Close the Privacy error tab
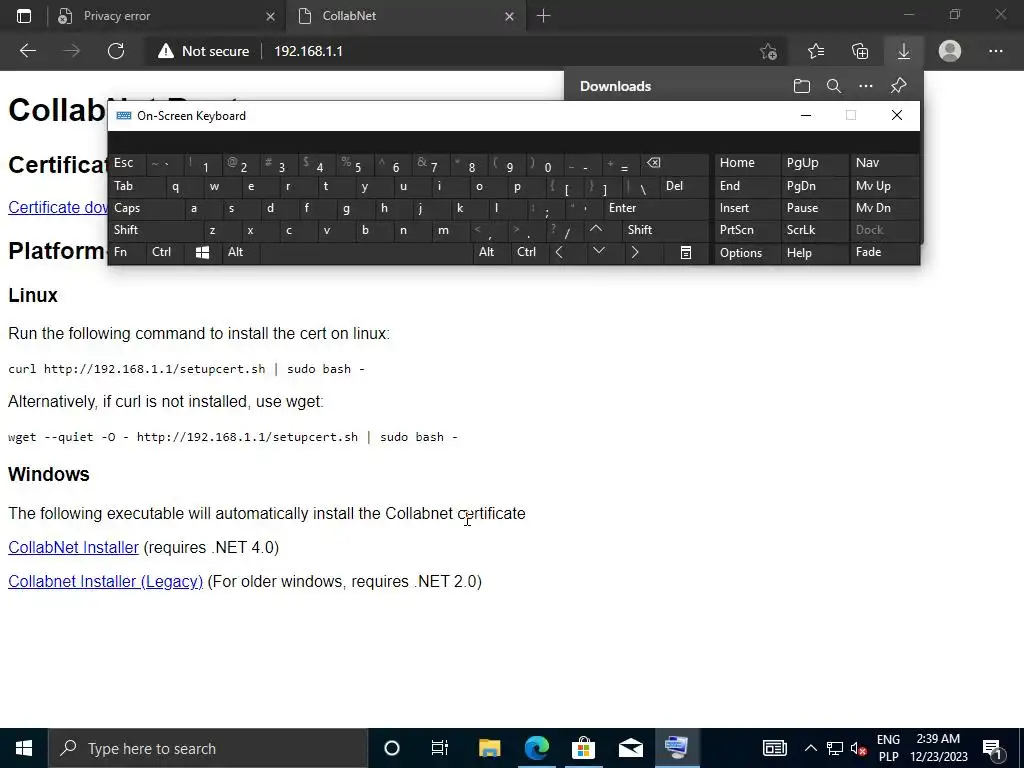 [x=270, y=16]
